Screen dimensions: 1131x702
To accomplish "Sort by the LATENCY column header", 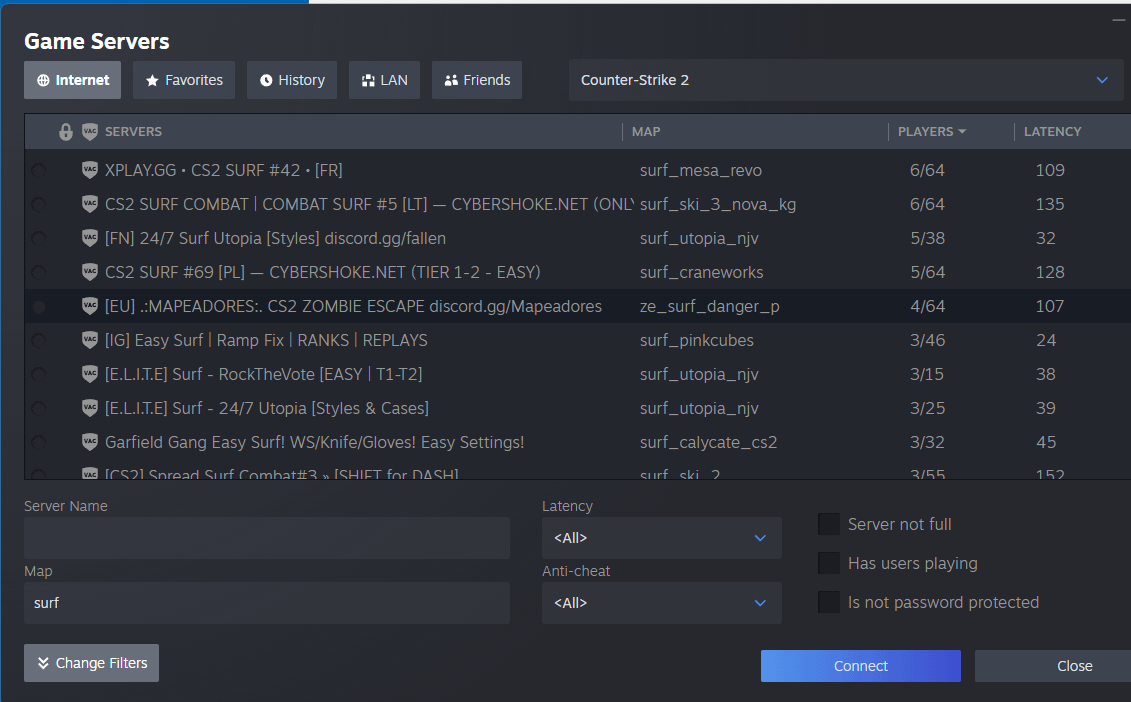I will tap(1052, 131).
